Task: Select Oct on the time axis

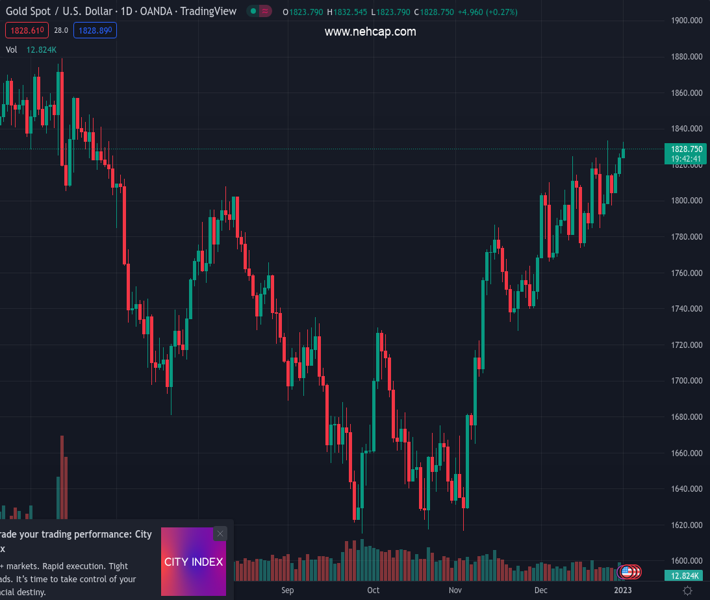Action: [373, 590]
